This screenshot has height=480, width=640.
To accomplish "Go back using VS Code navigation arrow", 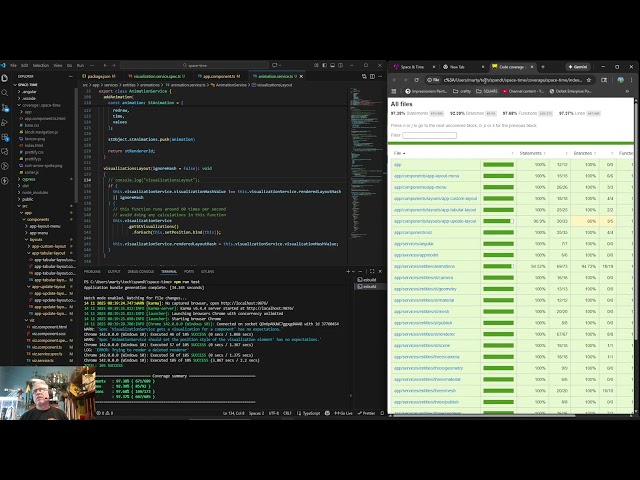I will tap(105, 65).
